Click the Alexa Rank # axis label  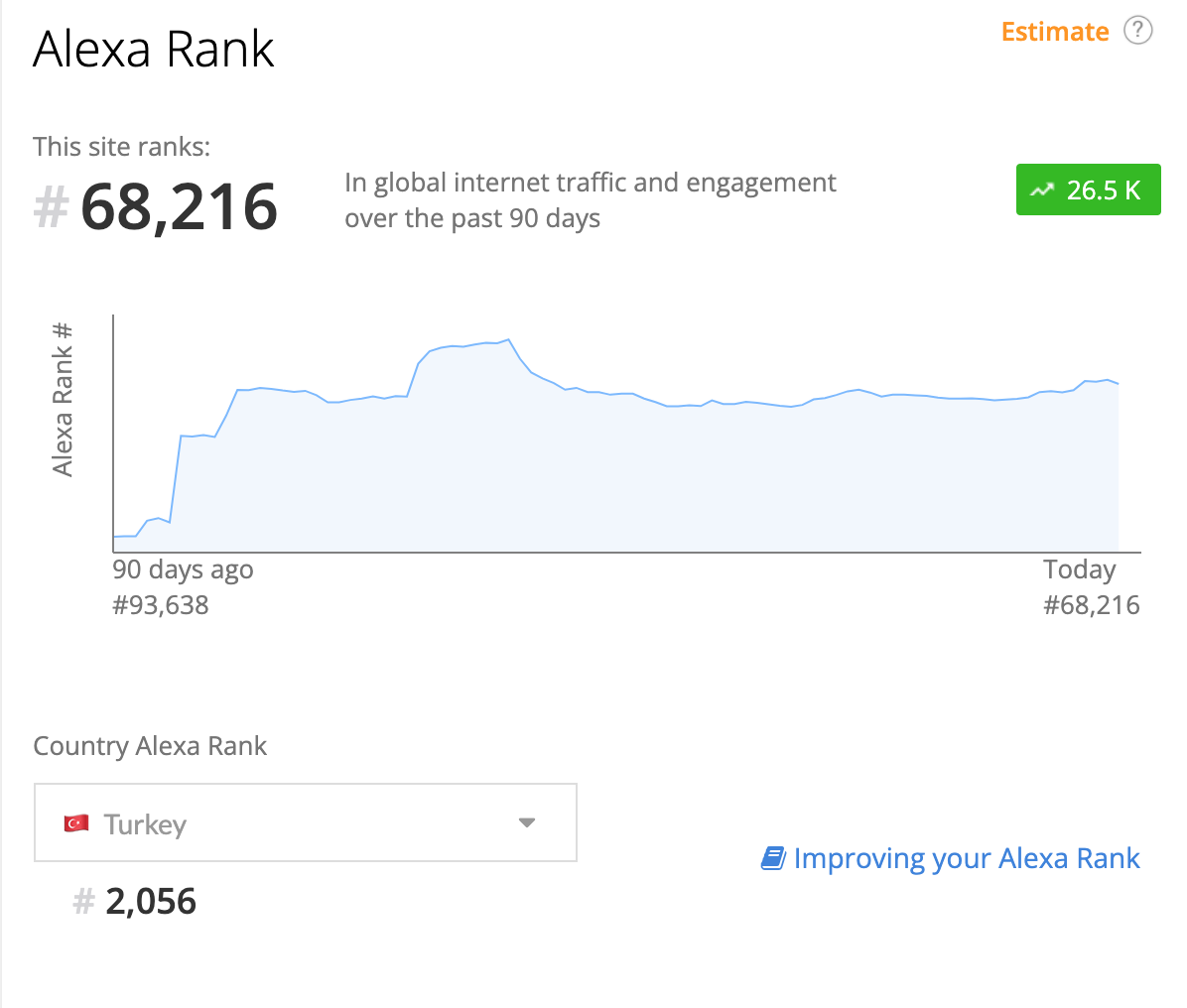(63, 399)
